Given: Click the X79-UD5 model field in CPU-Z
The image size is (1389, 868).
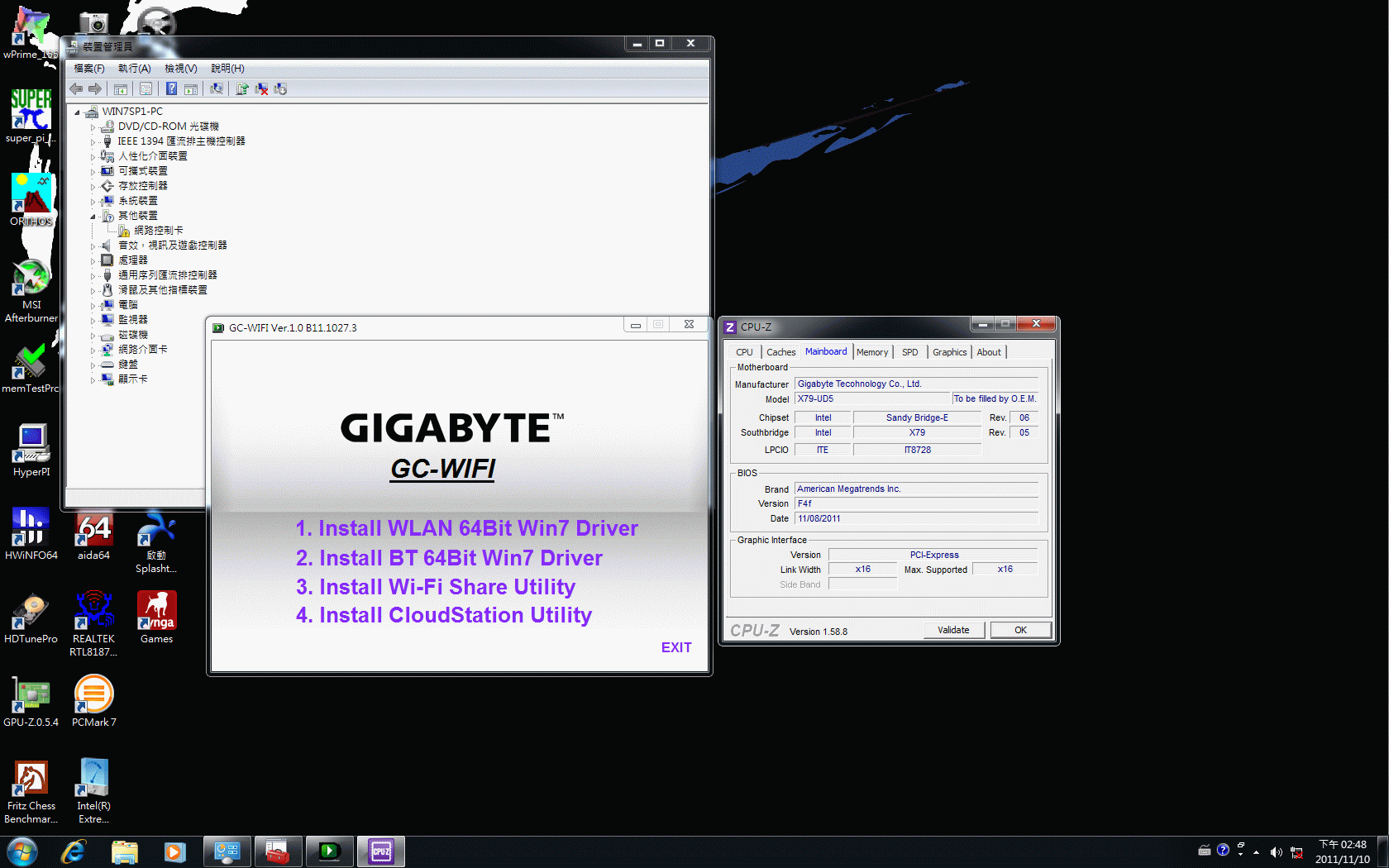Looking at the screenshot, I should [x=872, y=398].
